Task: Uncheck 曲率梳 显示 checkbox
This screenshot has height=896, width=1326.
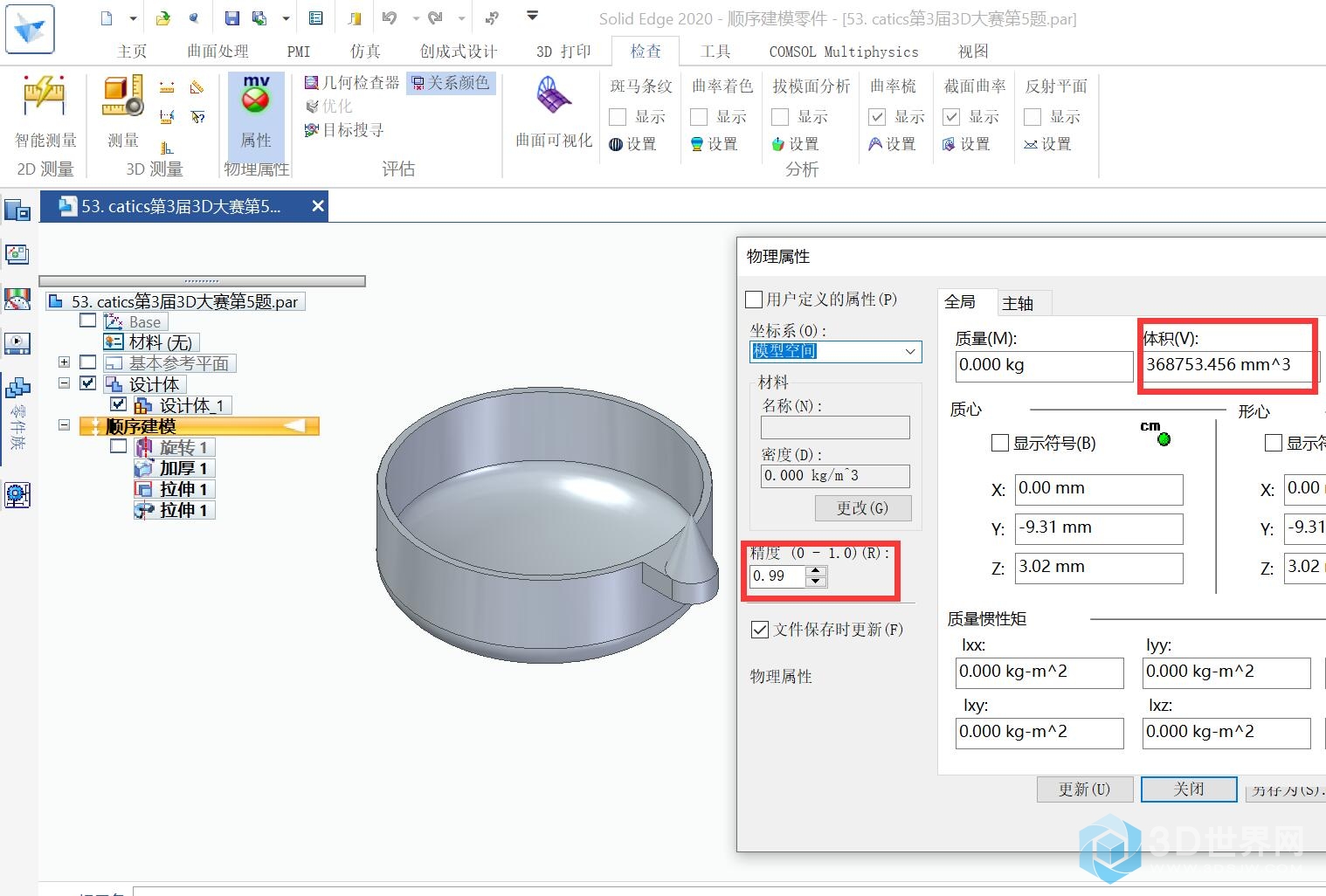Action: click(877, 117)
